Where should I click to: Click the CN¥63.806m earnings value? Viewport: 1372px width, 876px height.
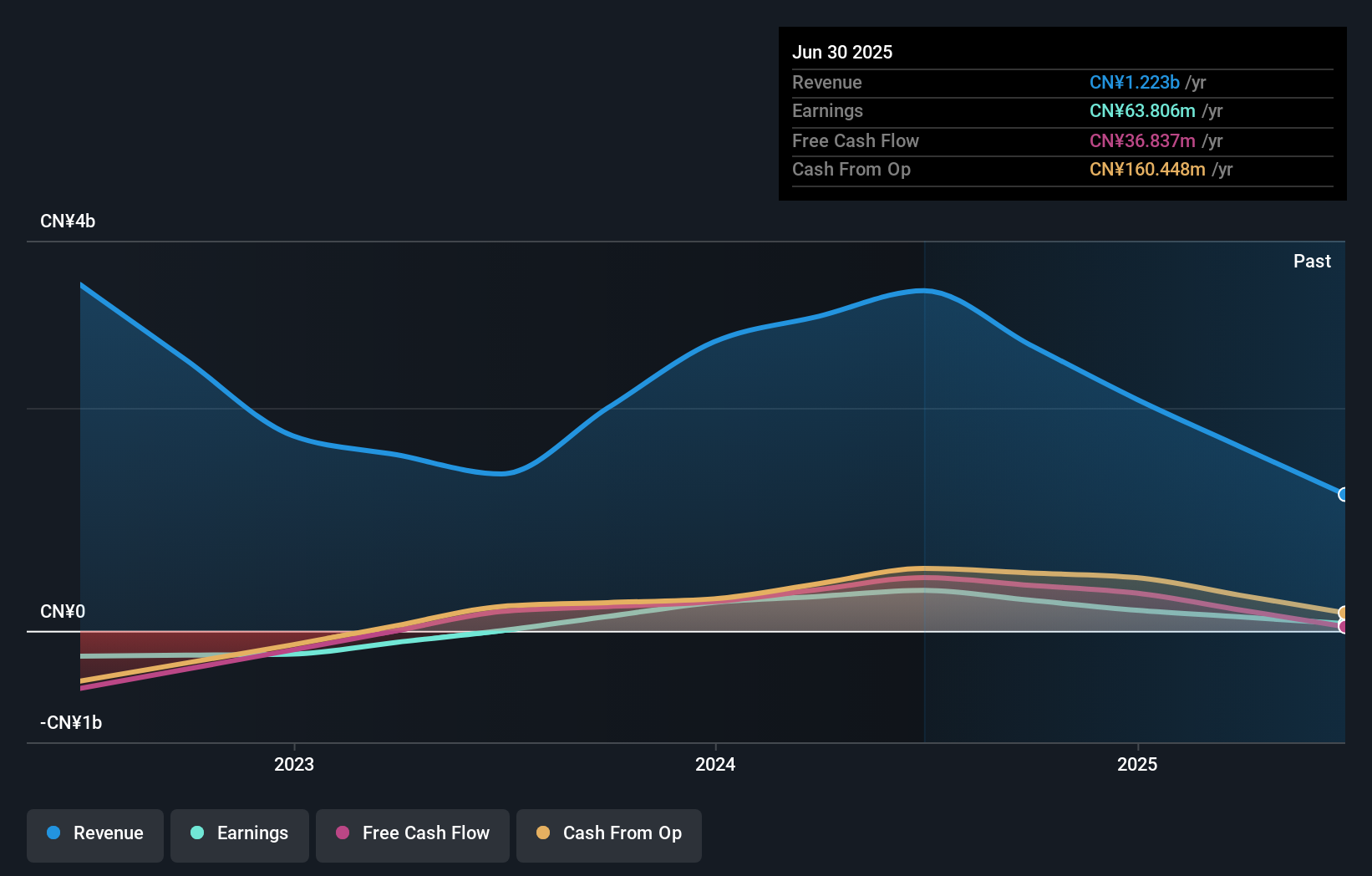click(1142, 110)
